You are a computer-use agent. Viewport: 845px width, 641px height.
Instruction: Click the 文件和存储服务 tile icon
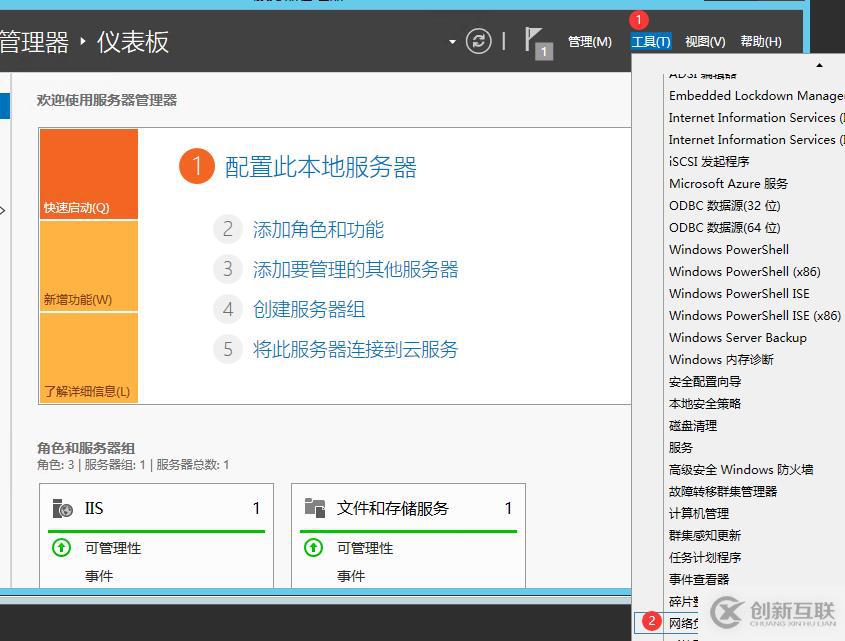point(313,508)
